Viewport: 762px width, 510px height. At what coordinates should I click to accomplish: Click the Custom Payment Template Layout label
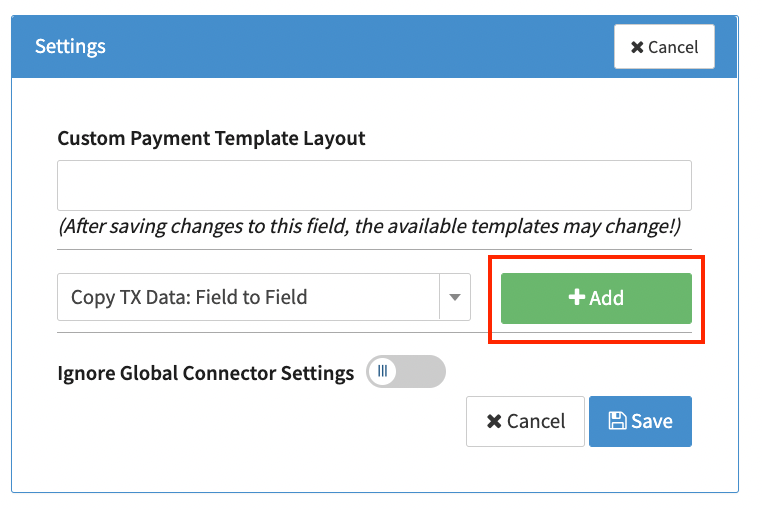211,138
